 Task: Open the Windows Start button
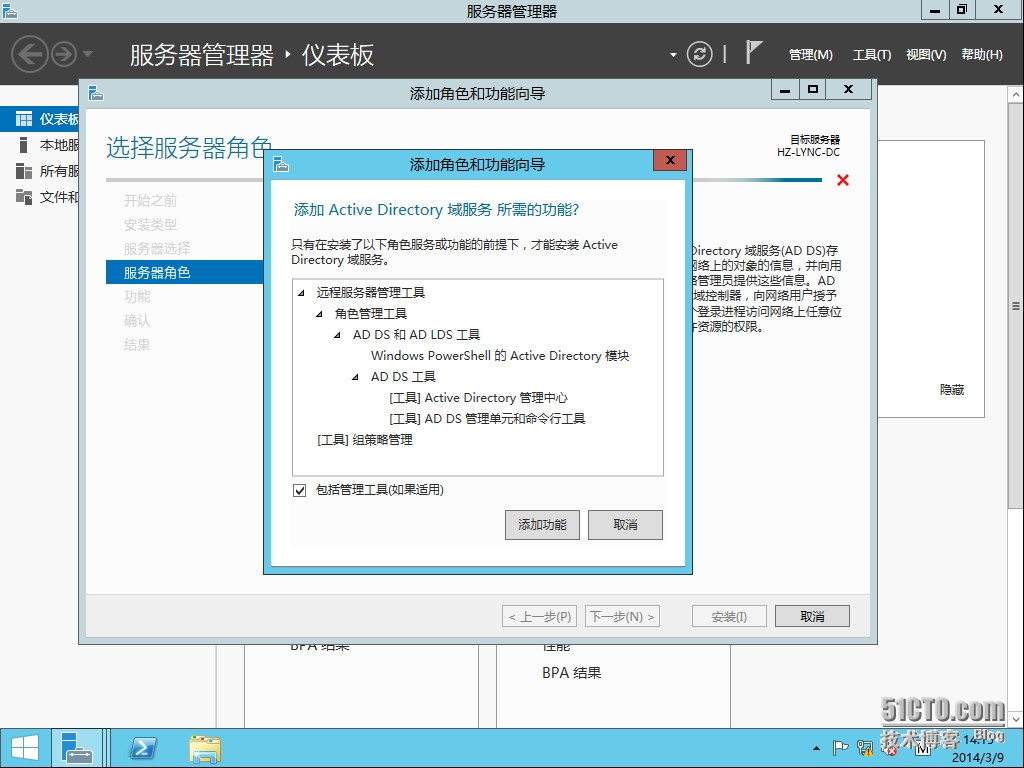[25, 748]
